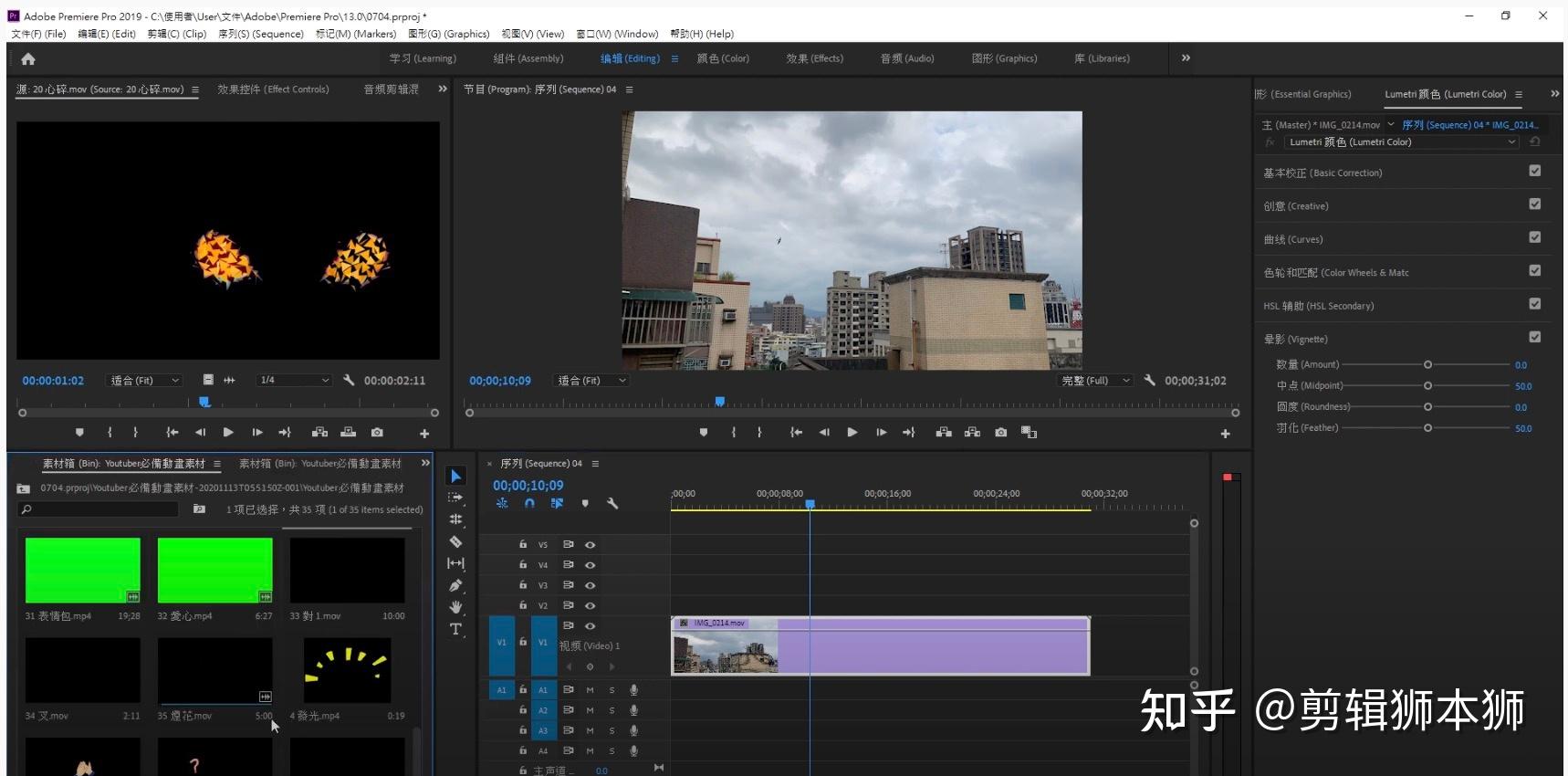The height and width of the screenshot is (776, 1568).
Task: Open Lumetri Color panel menu
Action: pyautogui.click(x=1519, y=94)
